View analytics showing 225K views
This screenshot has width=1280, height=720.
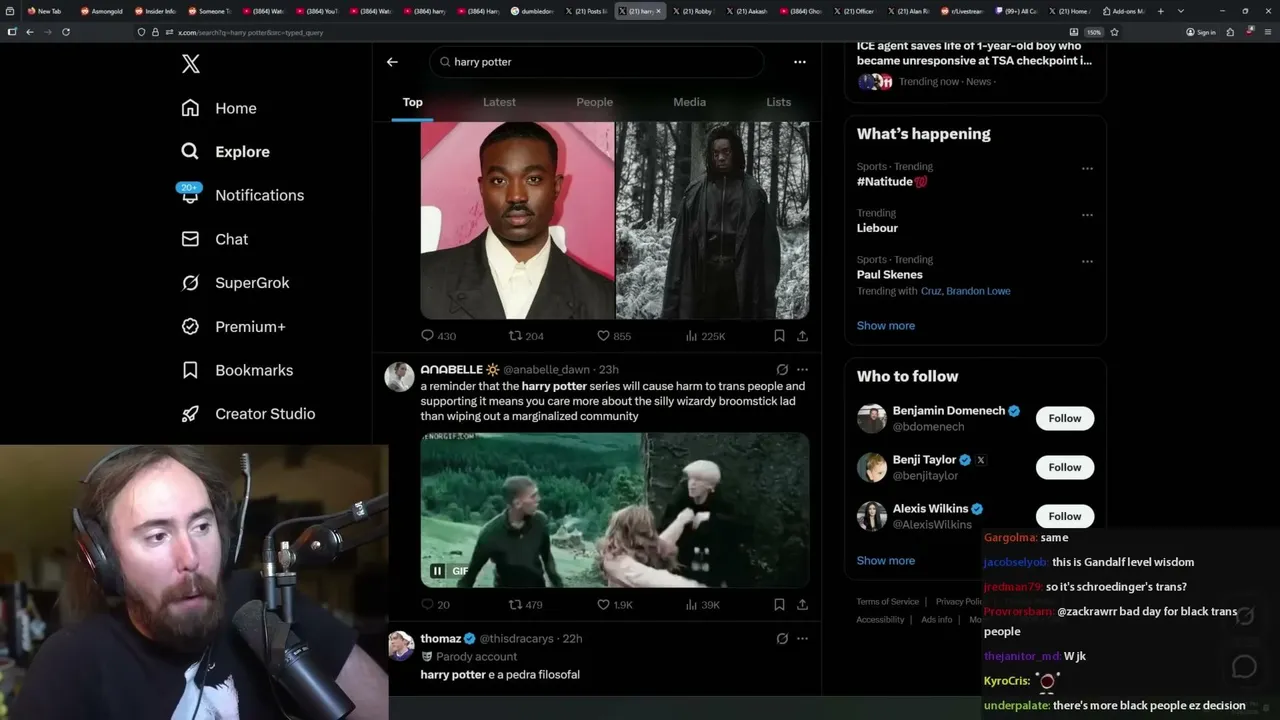tap(705, 336)
